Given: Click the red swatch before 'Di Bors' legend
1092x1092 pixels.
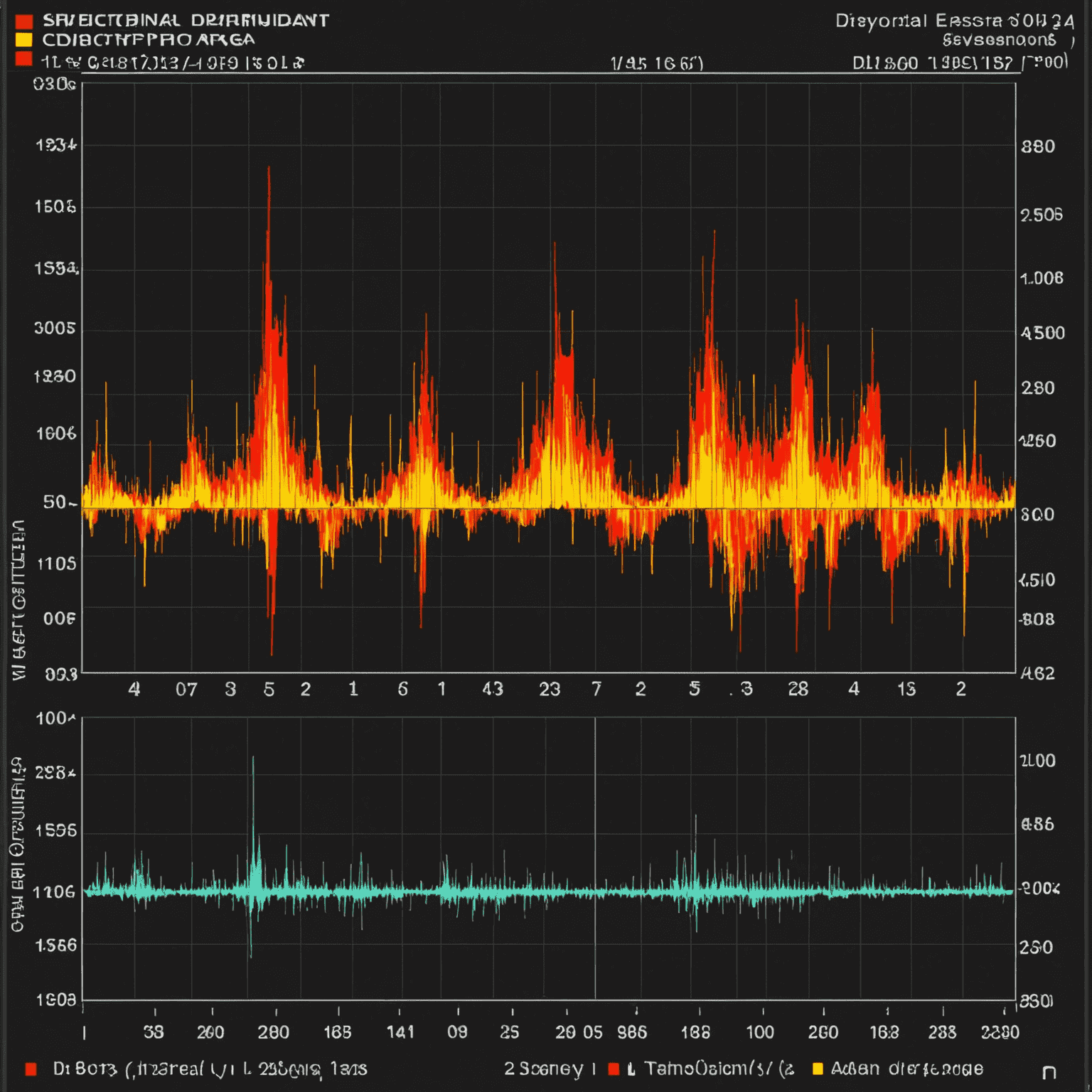Looking at the screenshot, I should (x=31, y=1069).
